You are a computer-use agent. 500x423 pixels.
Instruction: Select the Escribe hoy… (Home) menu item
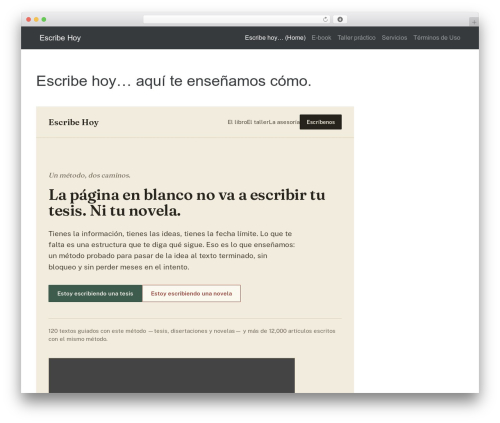point(275,38)
